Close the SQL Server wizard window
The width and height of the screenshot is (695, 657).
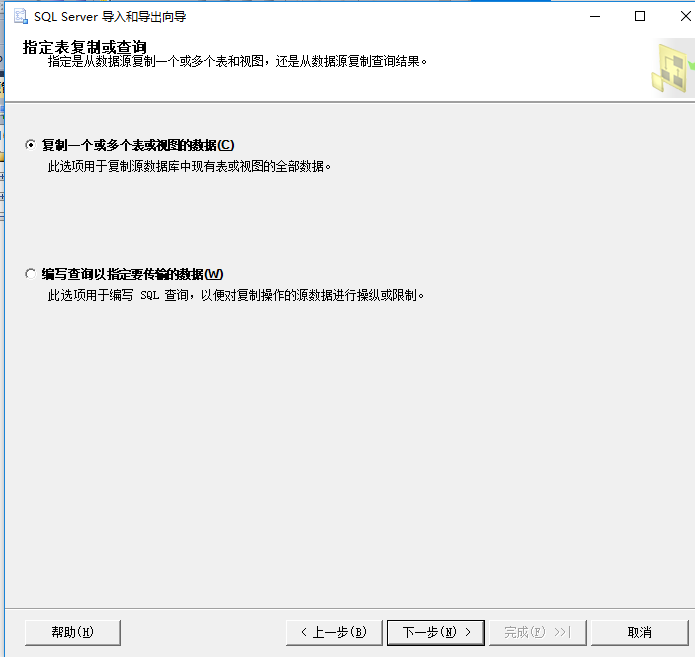pyautogui.click(x=685, y=16)
